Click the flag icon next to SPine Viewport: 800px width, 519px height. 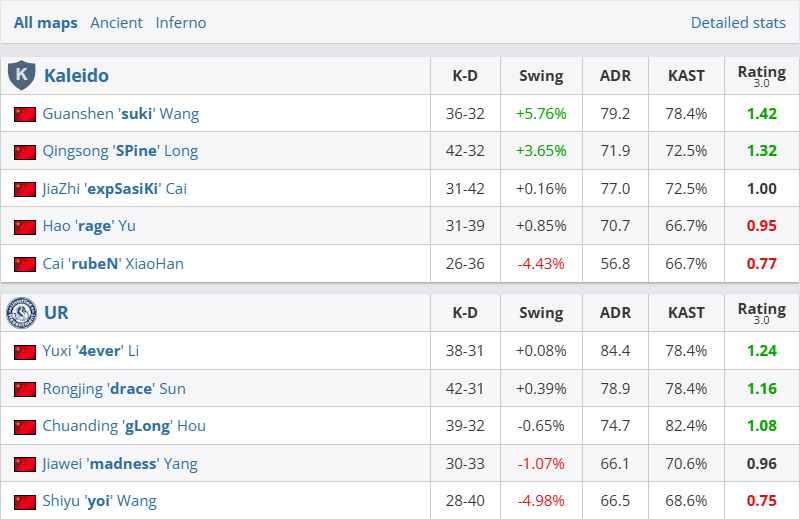[25, 152]
